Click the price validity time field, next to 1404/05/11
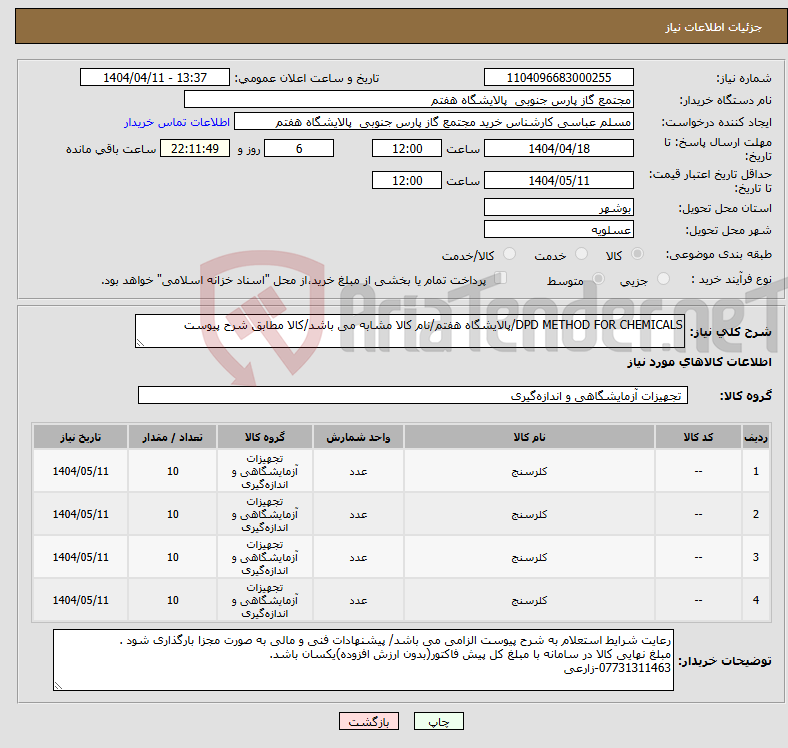 (x=407, y=180)
